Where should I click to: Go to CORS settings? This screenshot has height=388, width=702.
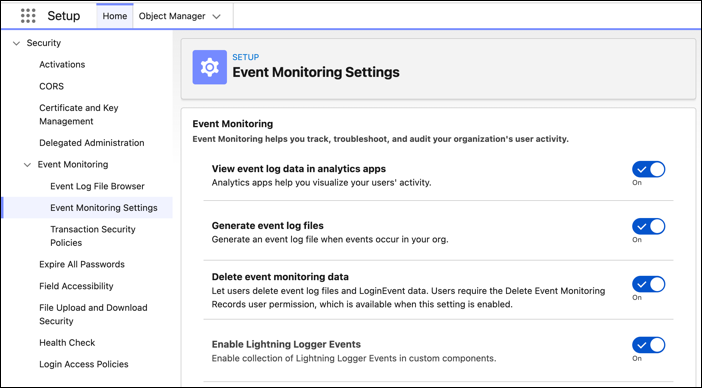[x=51, y=86]
